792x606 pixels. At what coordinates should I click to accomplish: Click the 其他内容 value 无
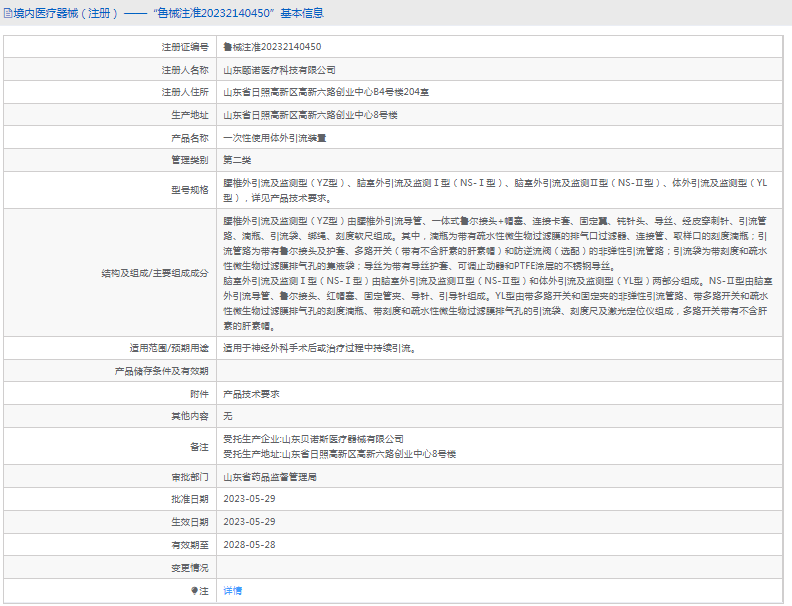[228, 416]
